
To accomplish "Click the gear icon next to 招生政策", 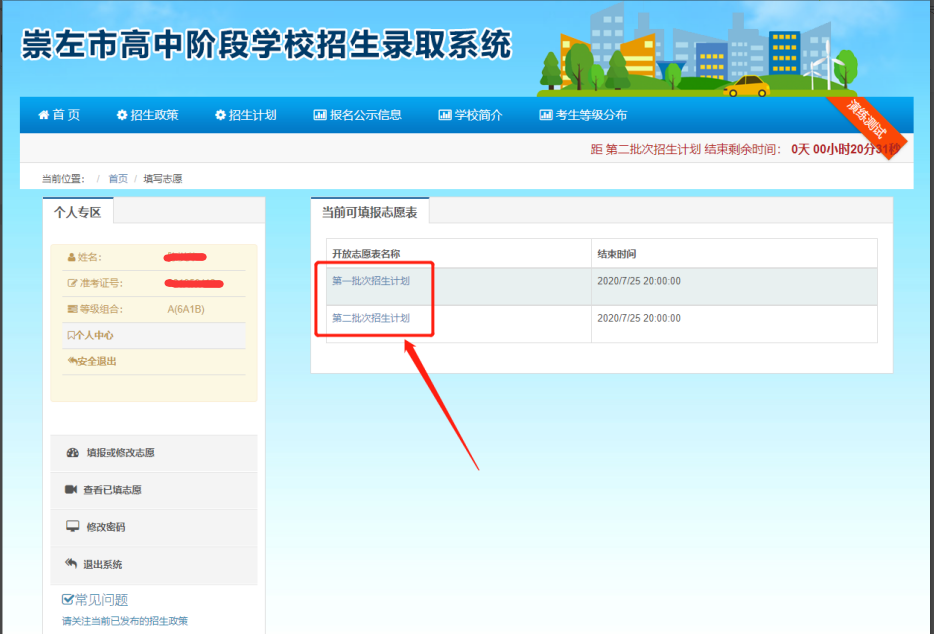I will (122, 115).
